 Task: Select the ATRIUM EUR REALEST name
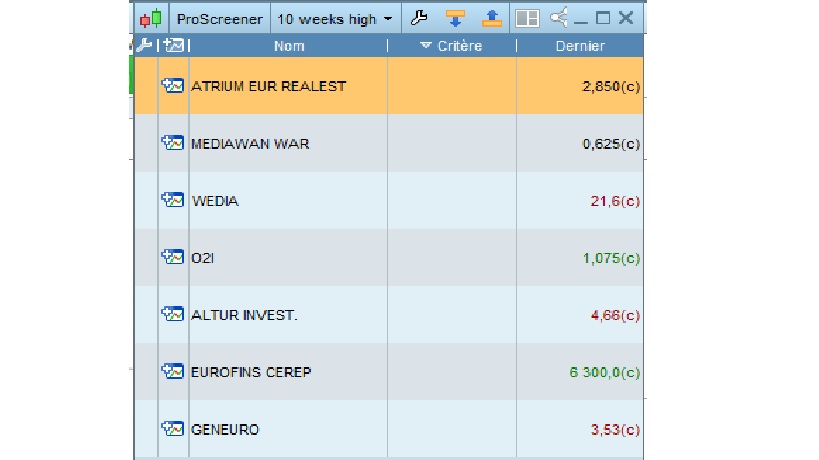(268, 86)
